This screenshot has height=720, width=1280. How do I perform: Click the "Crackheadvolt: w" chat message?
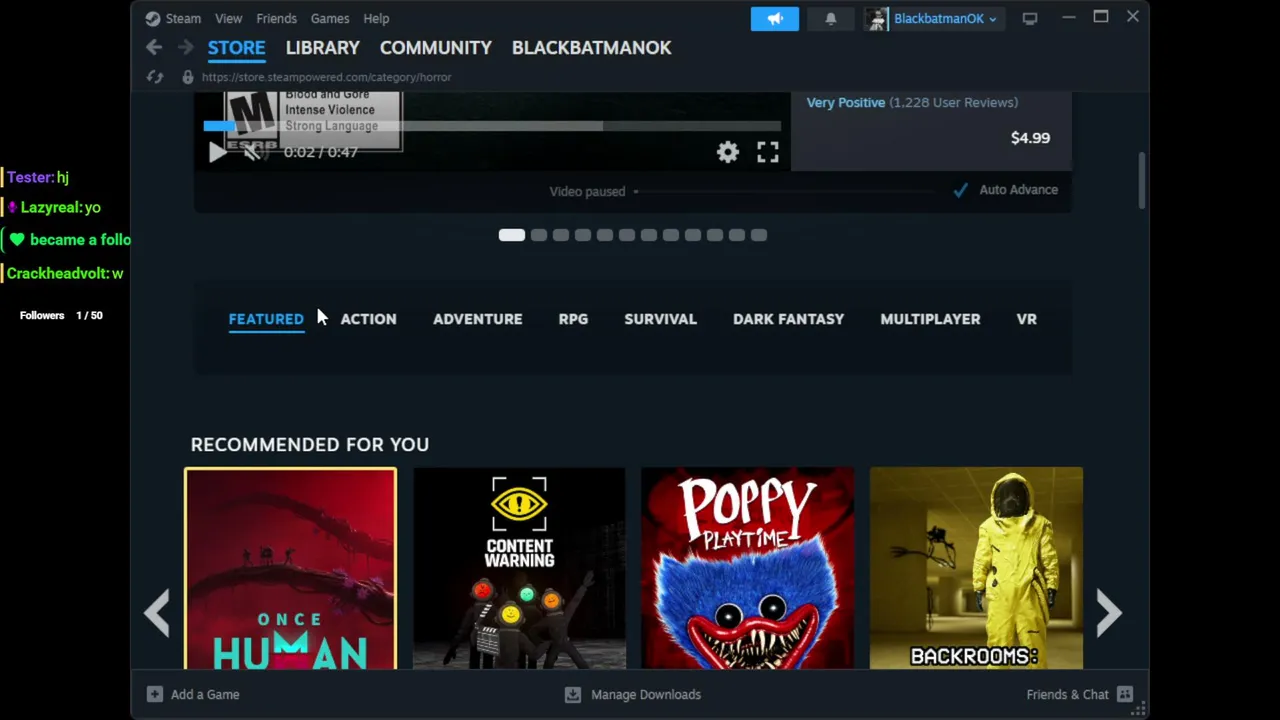[65, 273]
